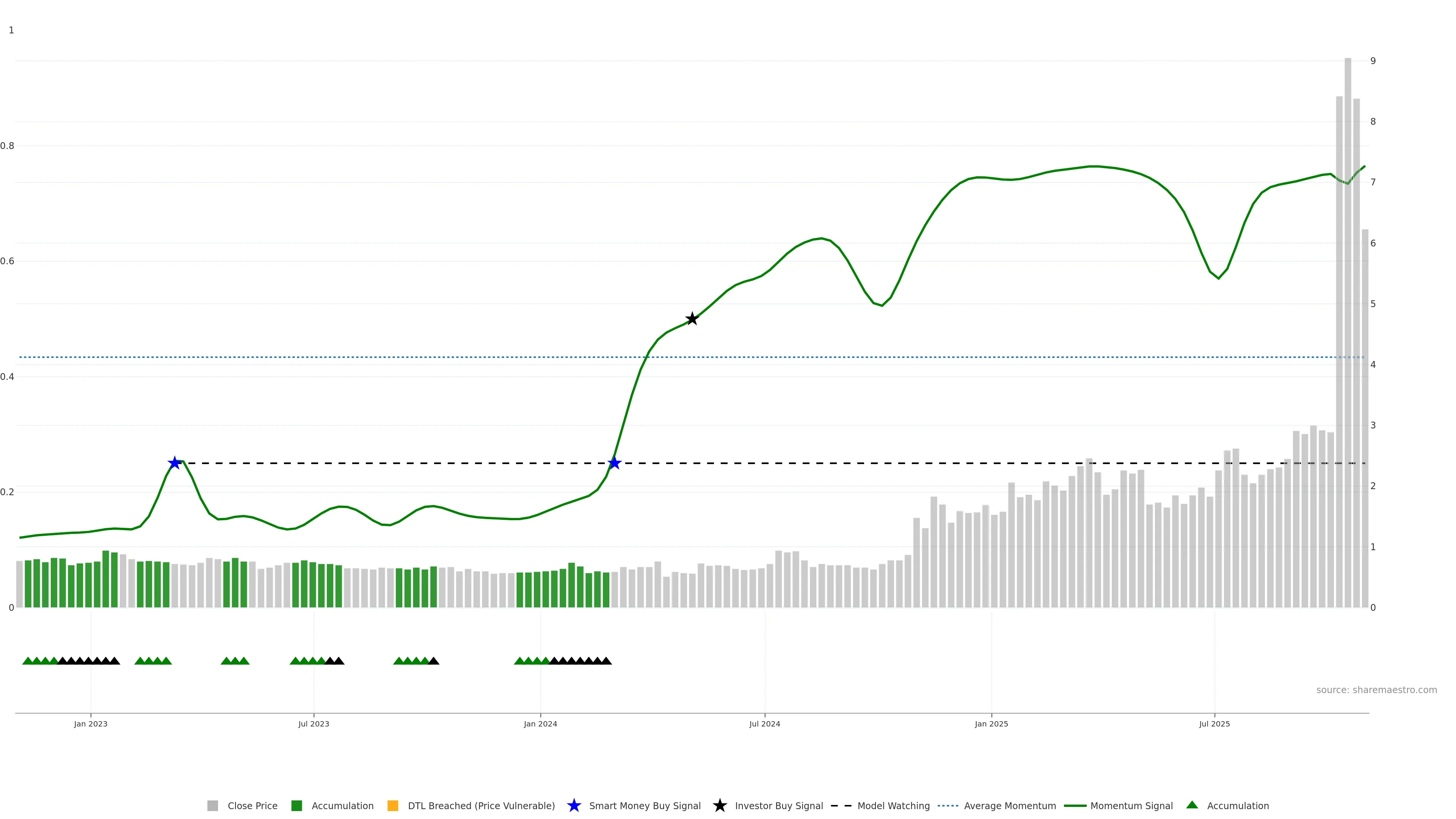Click the Jan 2023 axis label
The width and height of the screenshot is (1456, 819).
[x=91, y=723]
